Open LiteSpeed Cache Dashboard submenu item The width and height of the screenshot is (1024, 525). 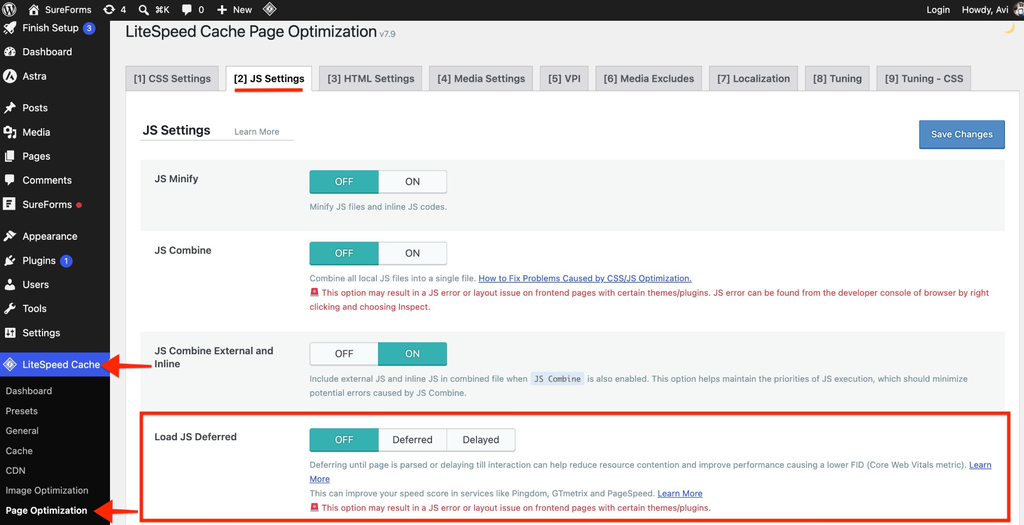click(x=29, y=391)
